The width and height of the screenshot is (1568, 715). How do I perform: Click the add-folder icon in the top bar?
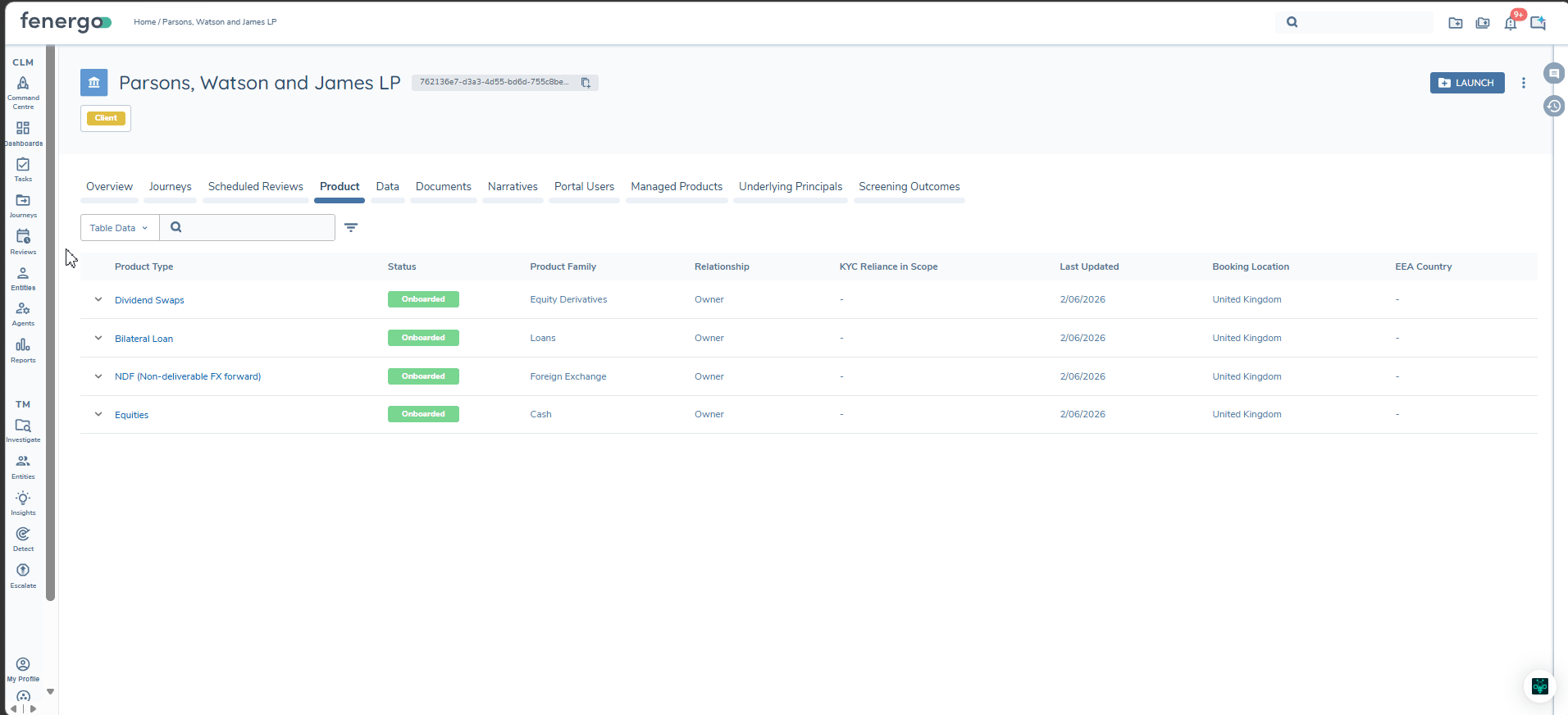coord(1456,23)
